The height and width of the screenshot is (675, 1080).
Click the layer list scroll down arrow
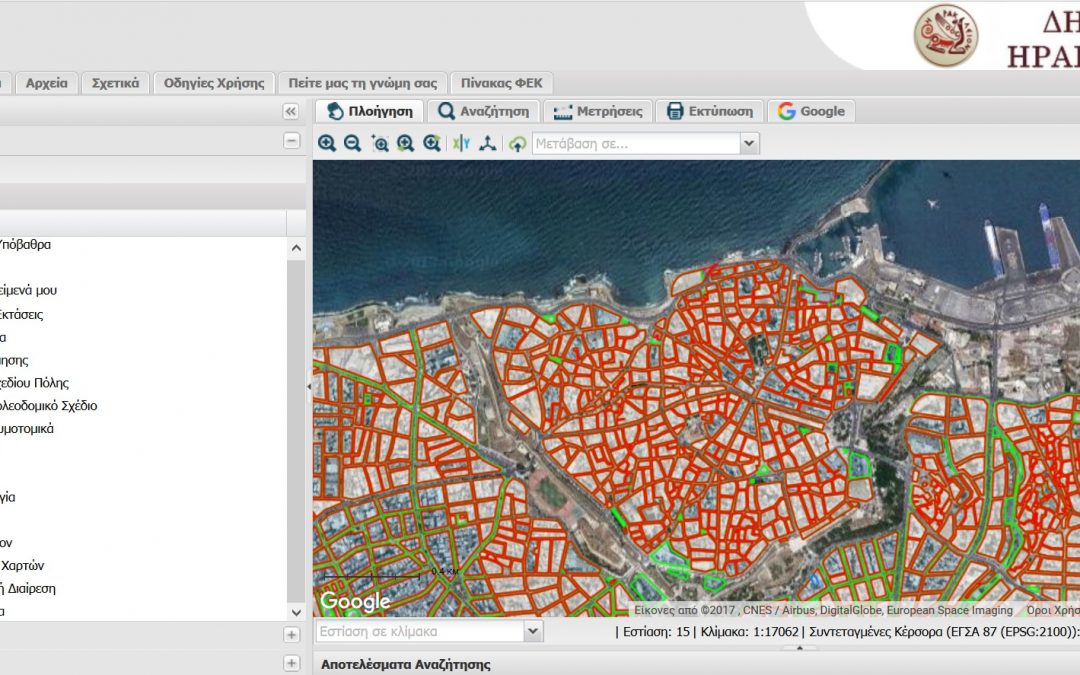coord(296,612)
